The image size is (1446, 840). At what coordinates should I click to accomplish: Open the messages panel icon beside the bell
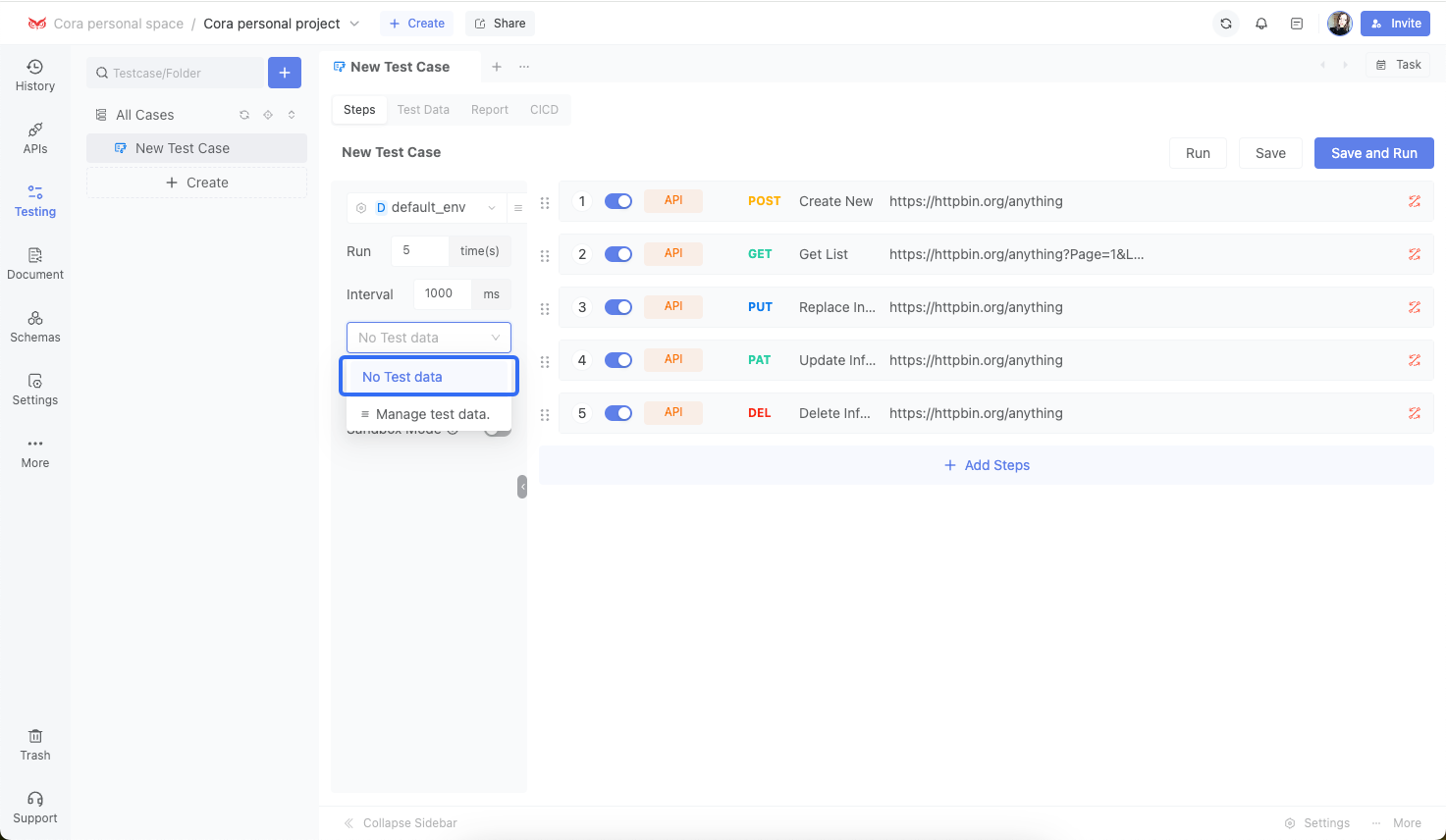(1297, 24)
